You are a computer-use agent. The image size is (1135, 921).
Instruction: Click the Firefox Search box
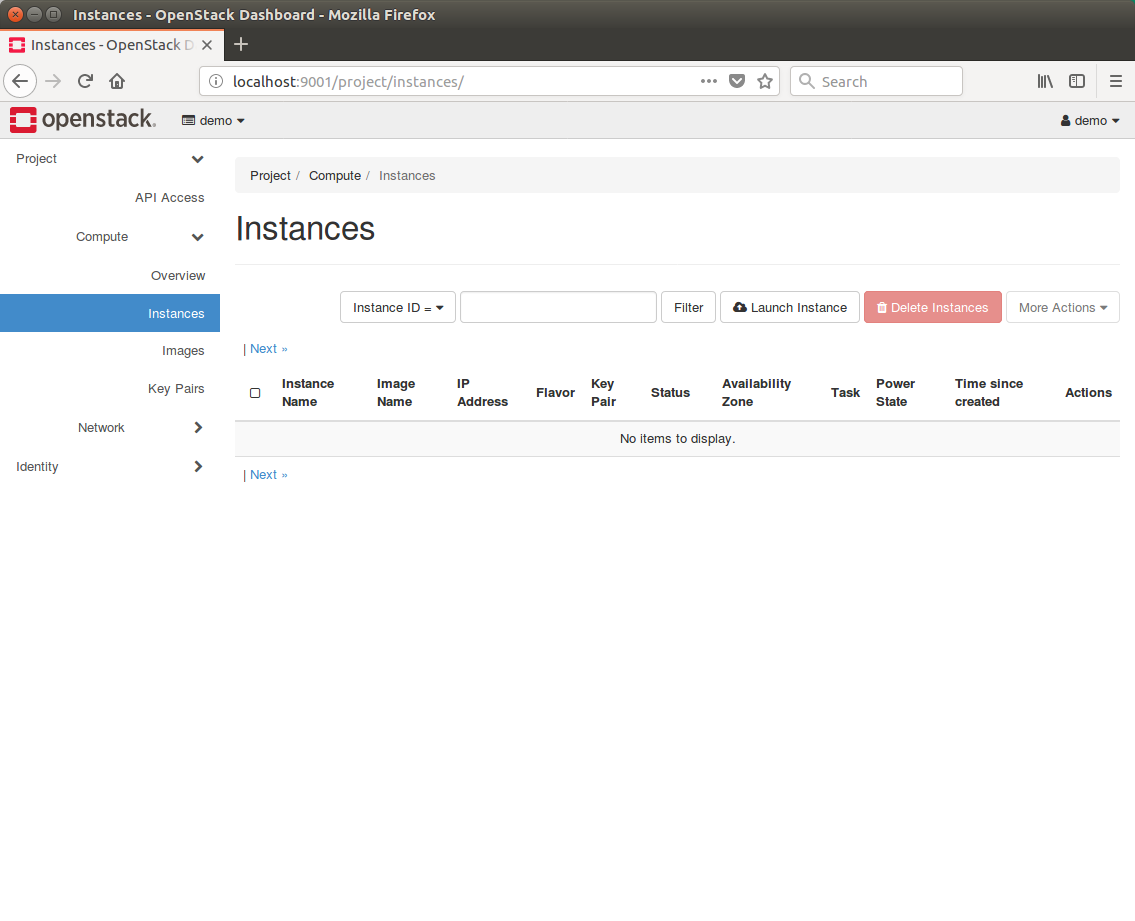(876, 81)
